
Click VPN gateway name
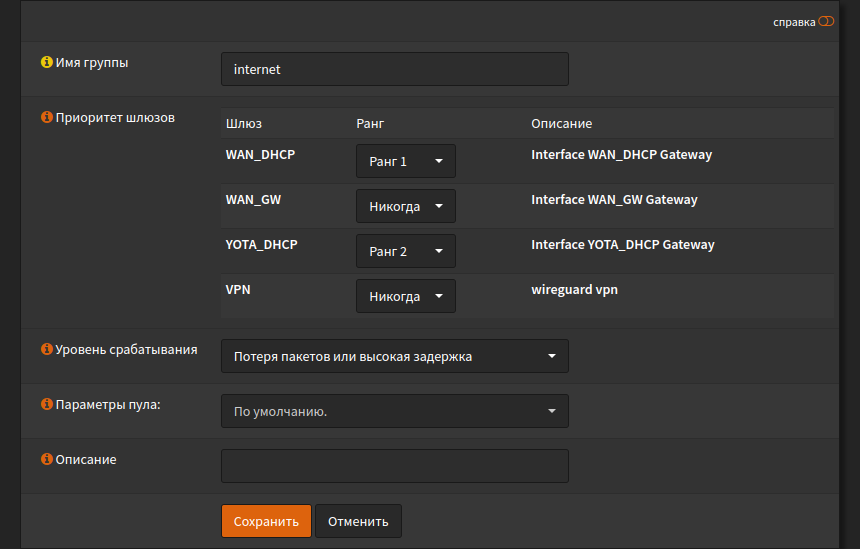238,290
